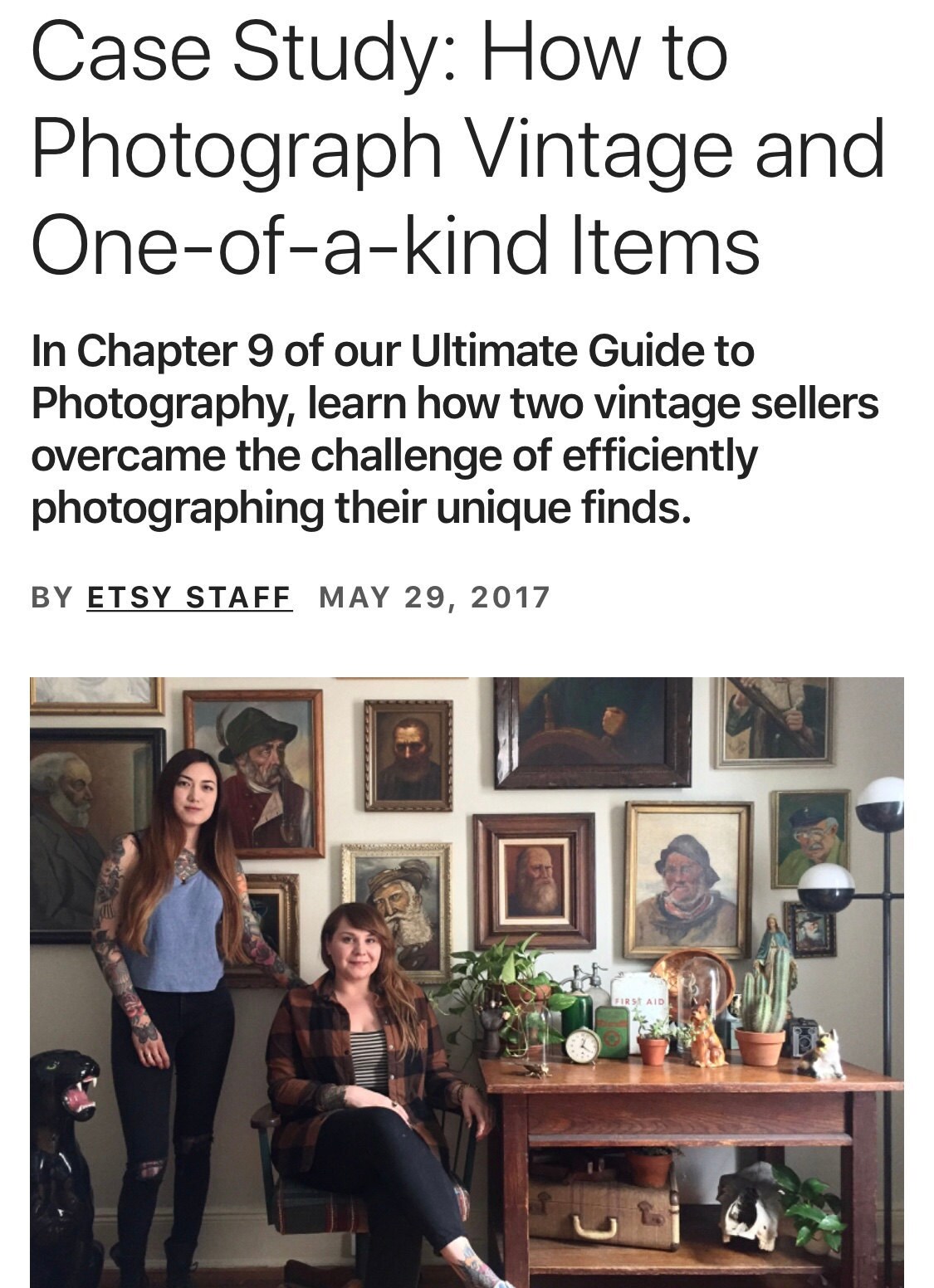
Task: Click the white-bearded bald man portrait
Action: coord(534,882)
